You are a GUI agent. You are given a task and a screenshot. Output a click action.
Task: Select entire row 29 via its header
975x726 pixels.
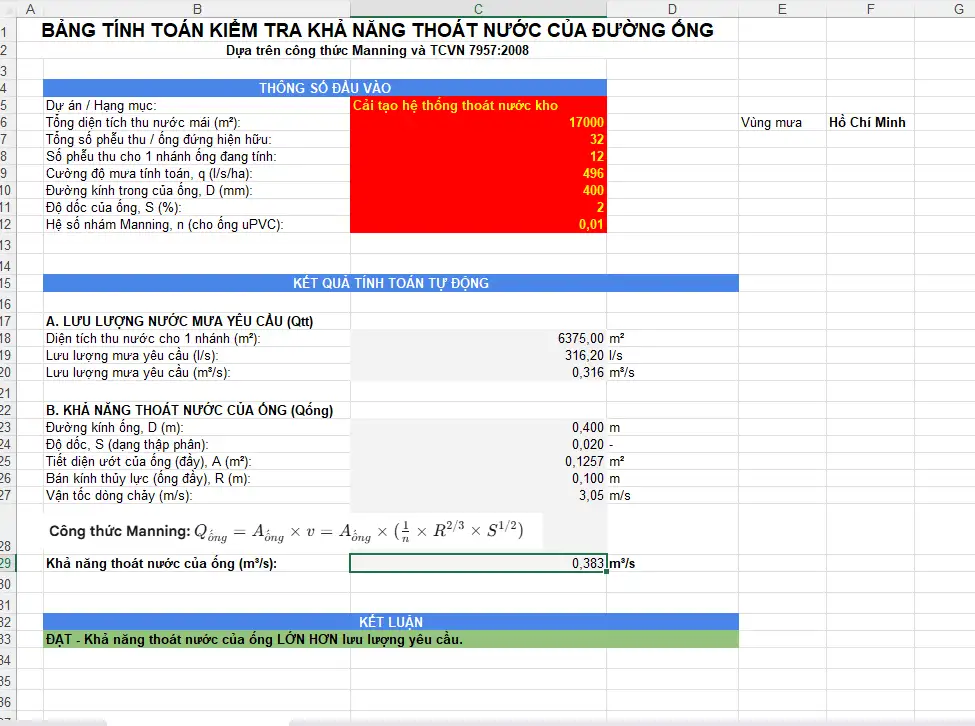pyautogui.click(x=4, y=563)
